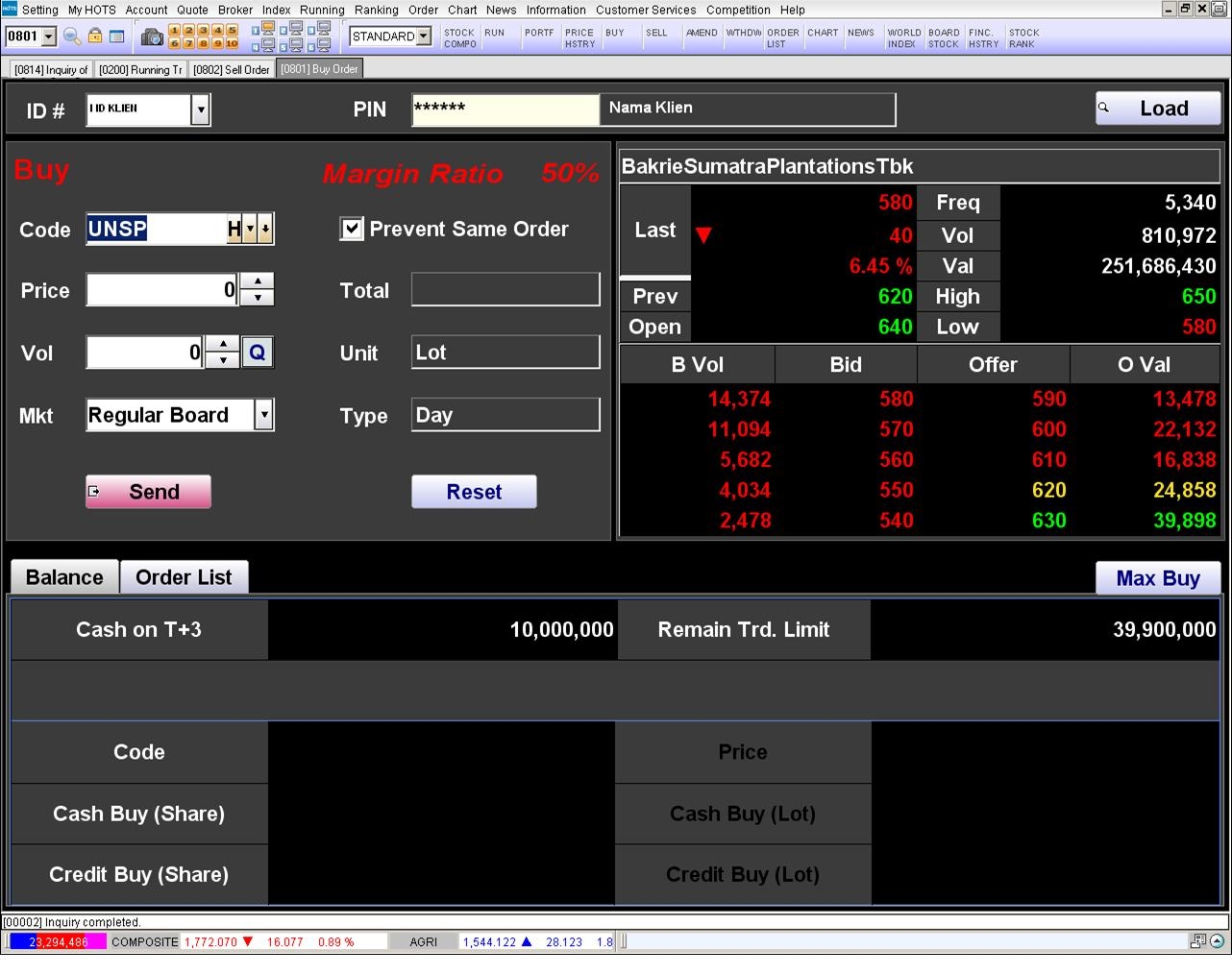Open the Setting menu

coord(40,10)
